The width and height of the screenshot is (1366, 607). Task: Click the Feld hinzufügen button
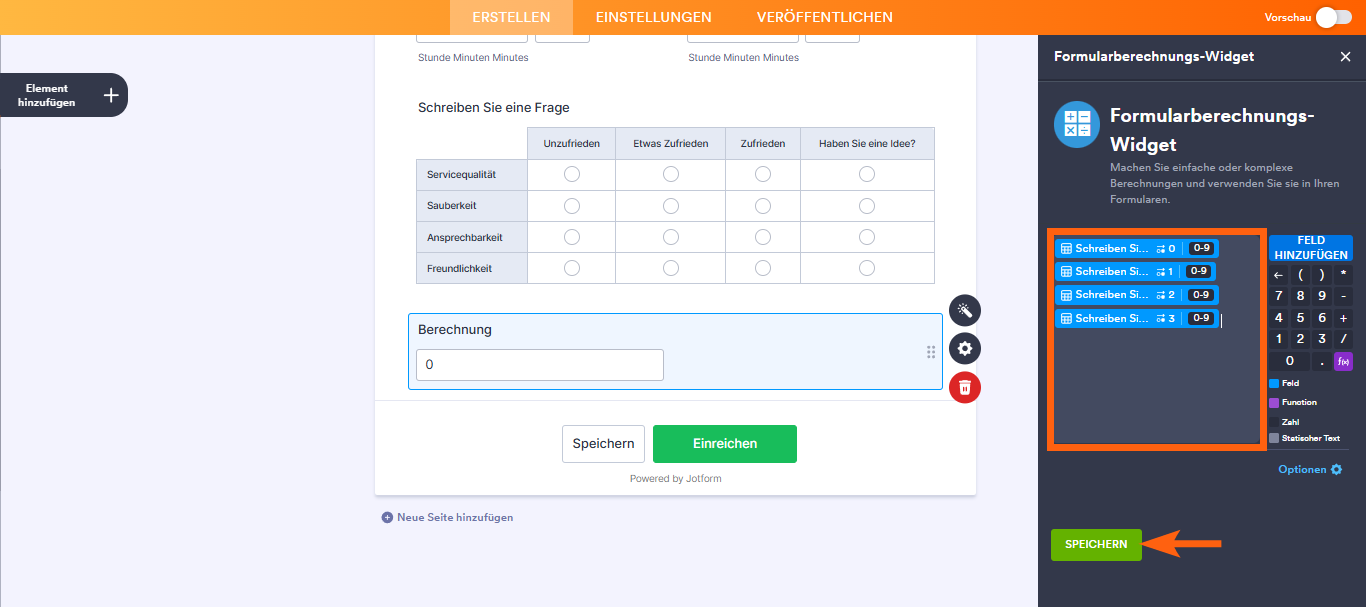pos(1311,248)
